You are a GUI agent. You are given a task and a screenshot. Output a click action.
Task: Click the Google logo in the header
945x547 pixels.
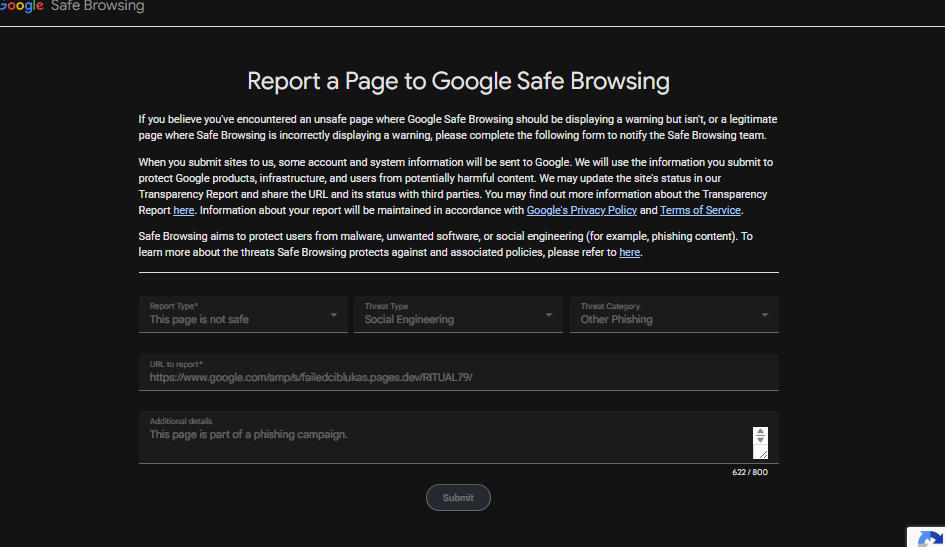(x=22, y=7)
